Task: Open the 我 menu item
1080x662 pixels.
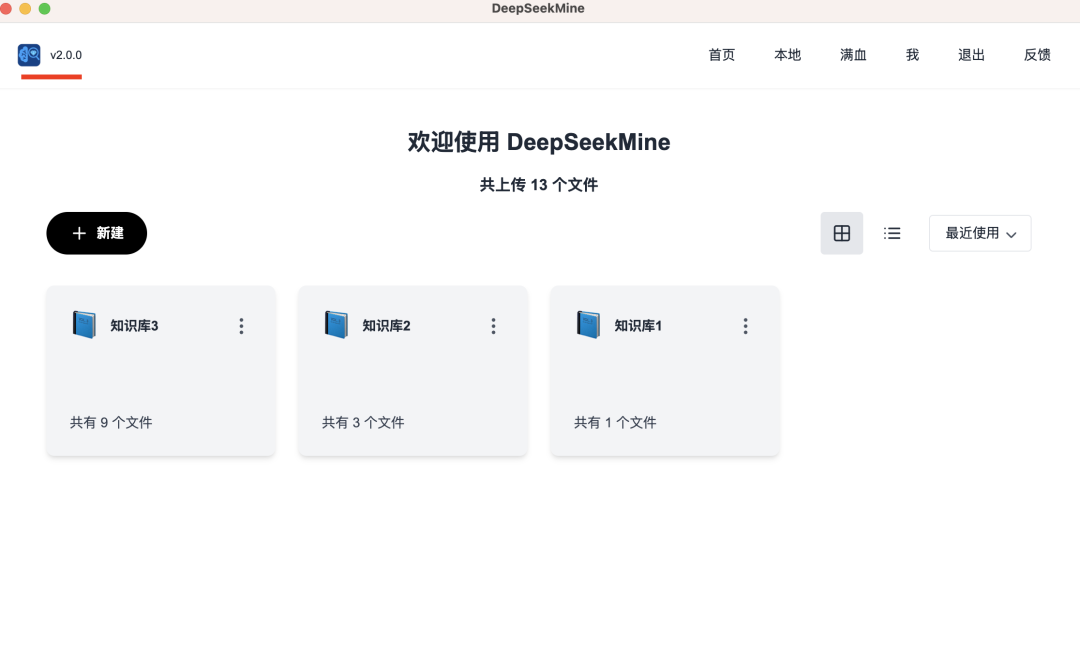Action: (912, 55)
